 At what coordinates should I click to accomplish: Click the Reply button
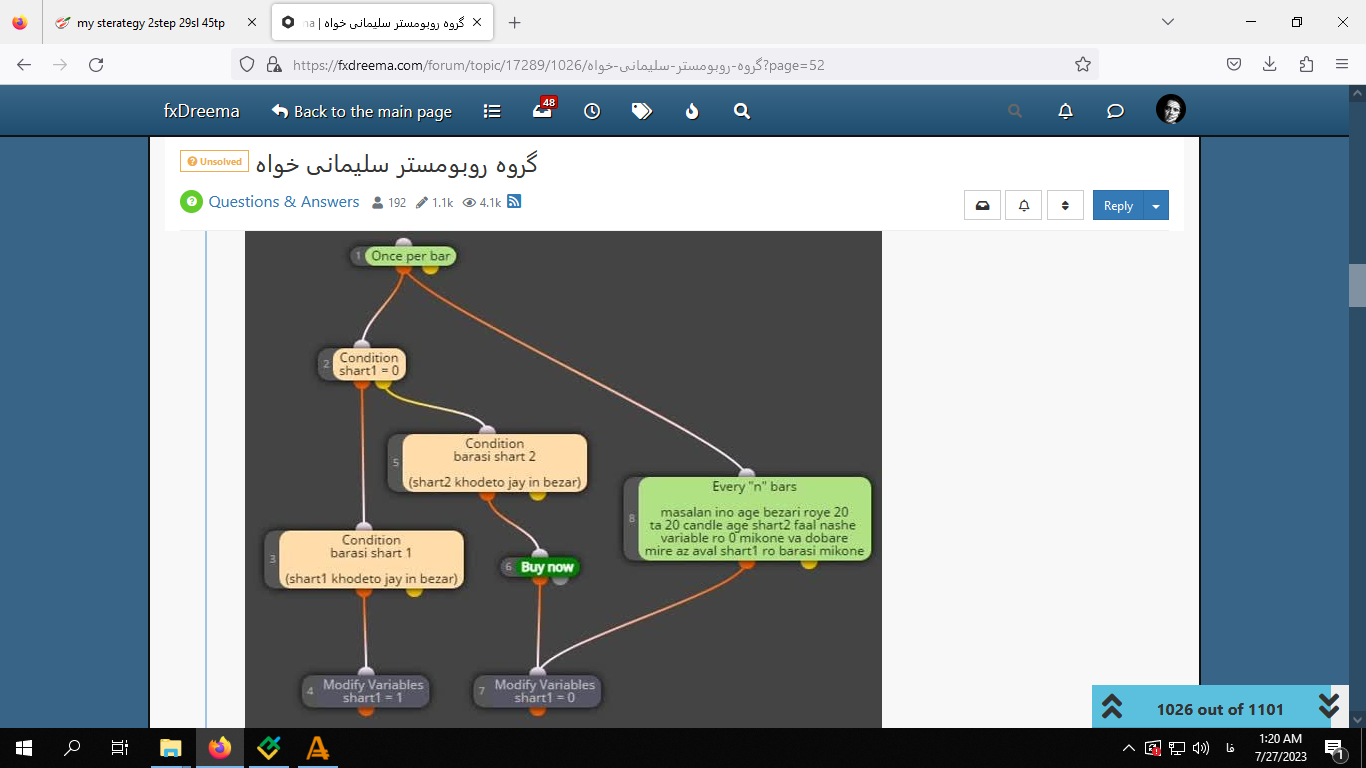click(x=1118, y=205)
